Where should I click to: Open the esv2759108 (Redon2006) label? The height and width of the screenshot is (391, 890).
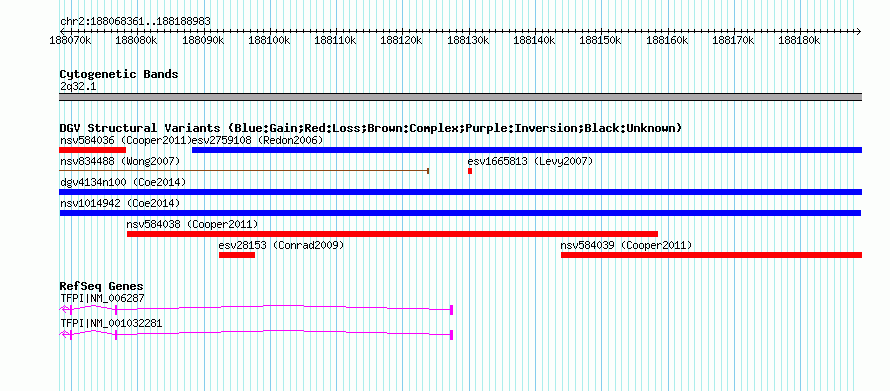pos(258,140)
